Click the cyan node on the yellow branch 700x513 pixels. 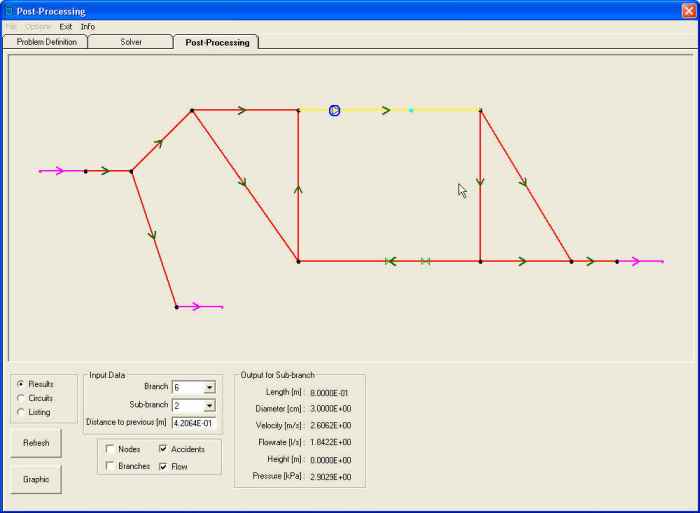[411, 110]
